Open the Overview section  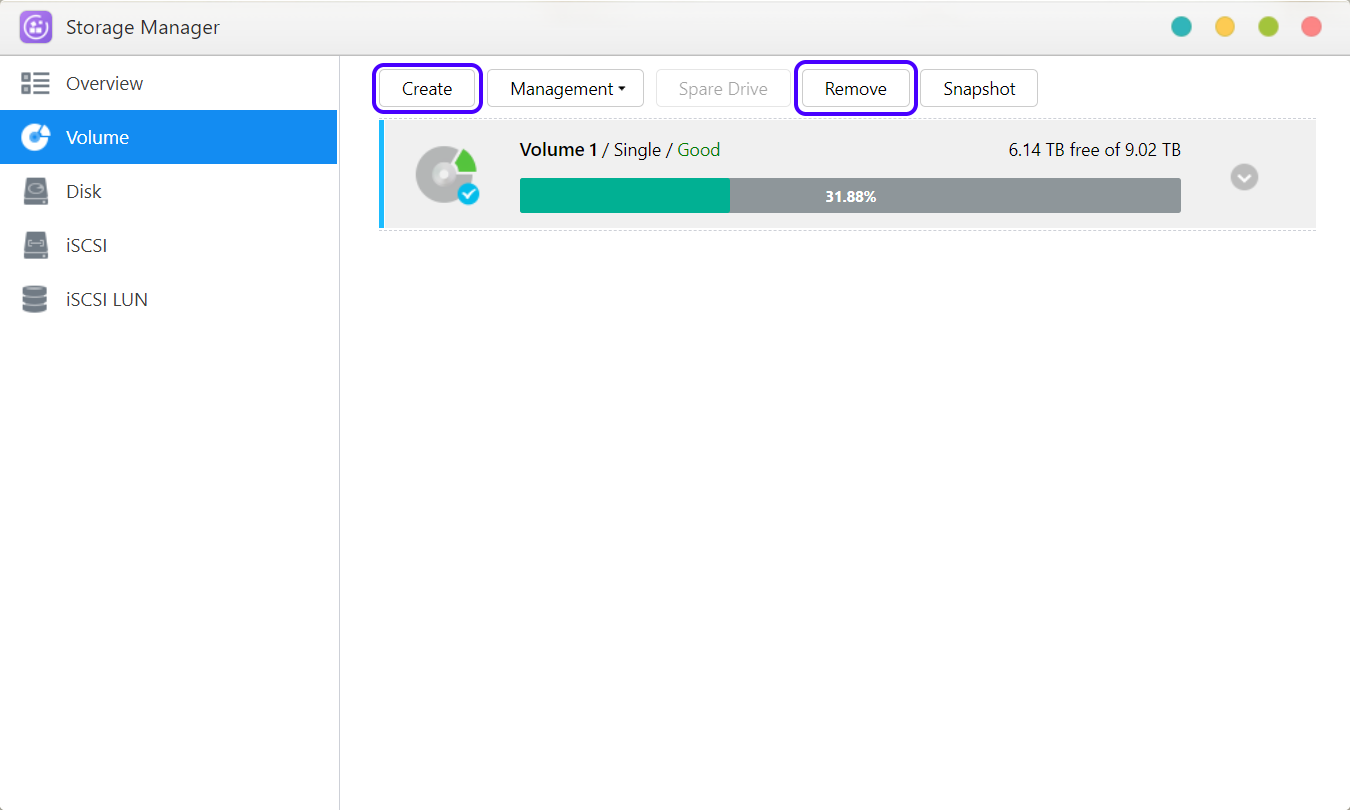click(x=104, y=83)
